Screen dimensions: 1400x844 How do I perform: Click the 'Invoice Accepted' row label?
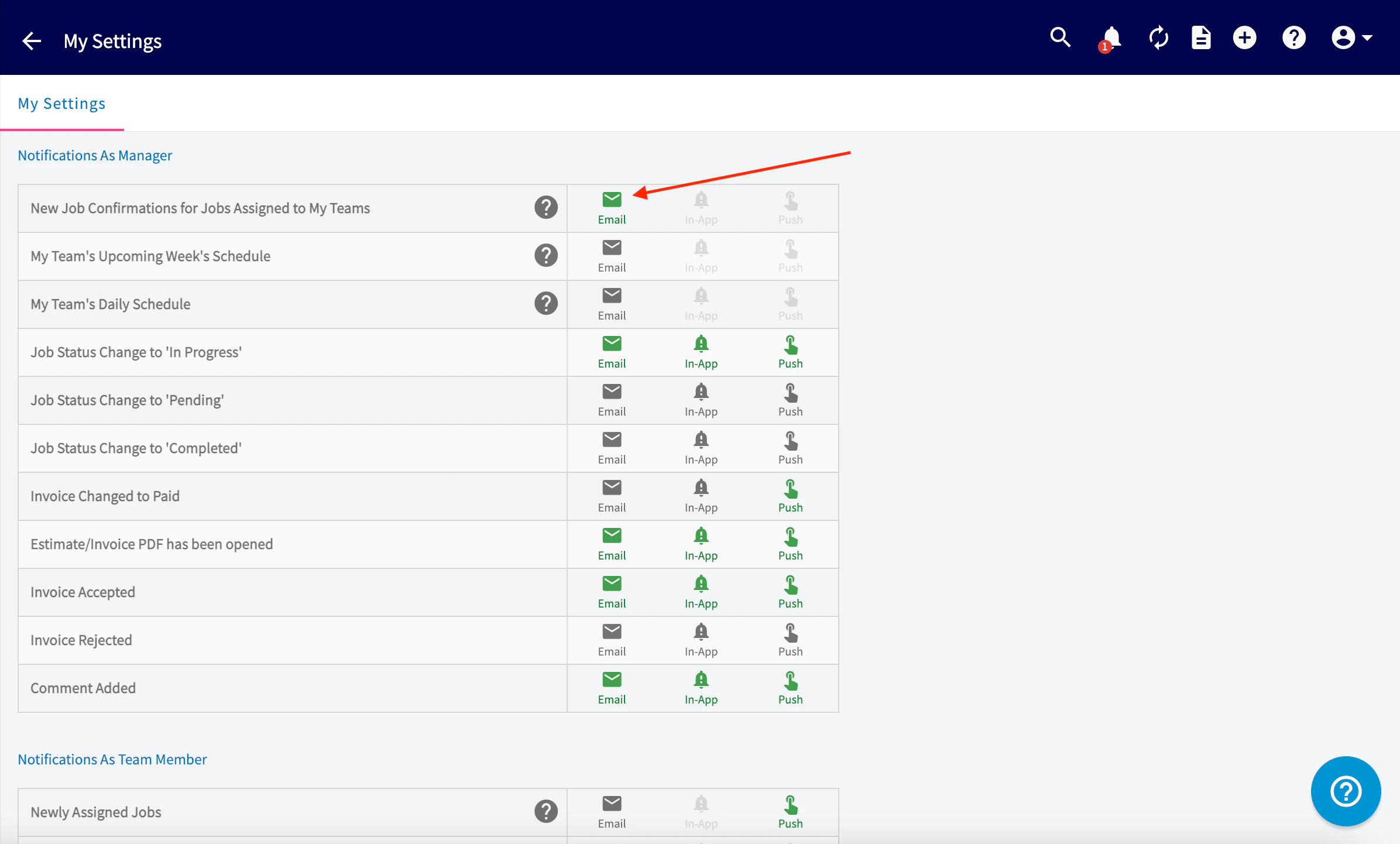(x=83, y=592)
